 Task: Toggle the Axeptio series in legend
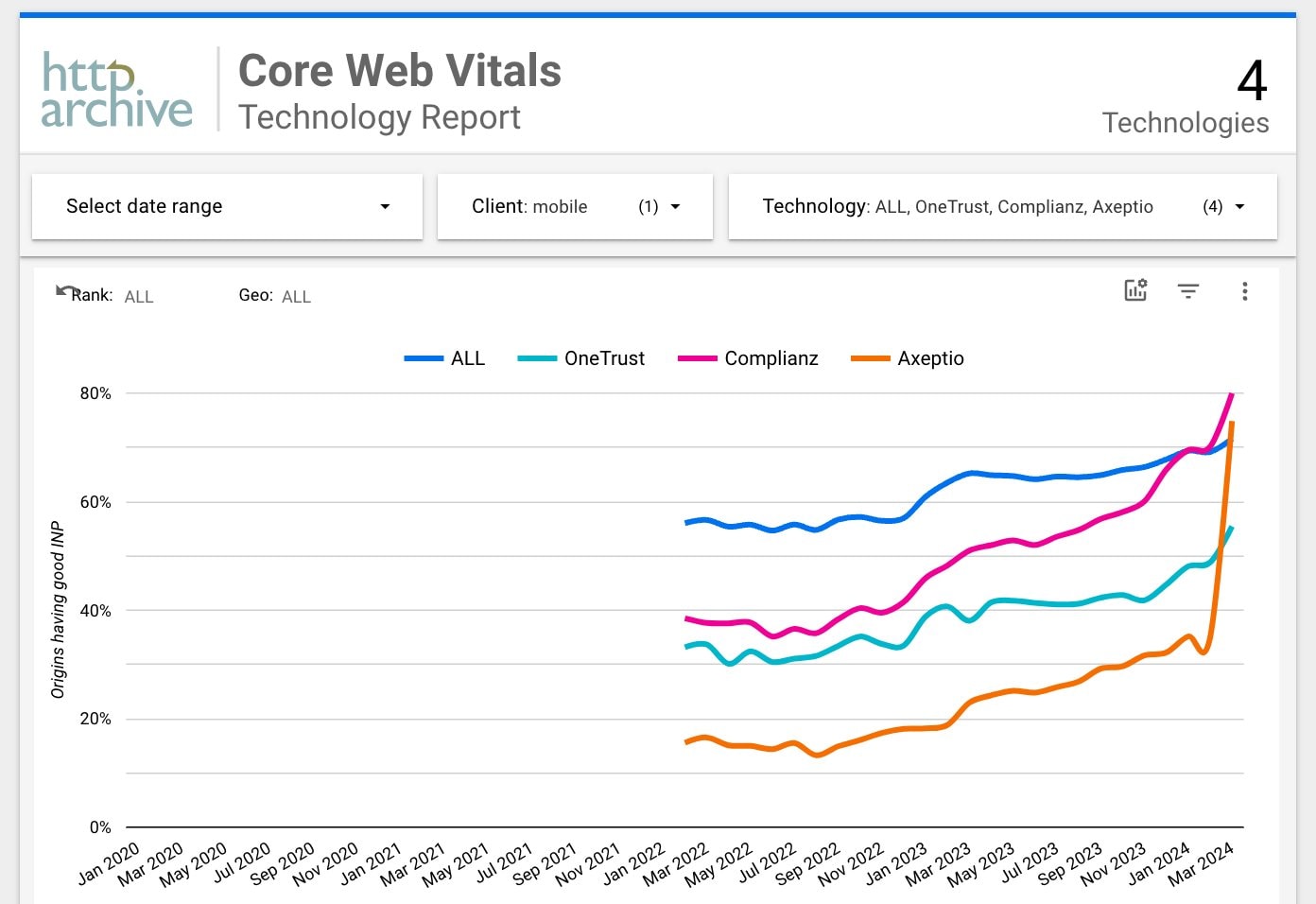[x=908, y=358]
